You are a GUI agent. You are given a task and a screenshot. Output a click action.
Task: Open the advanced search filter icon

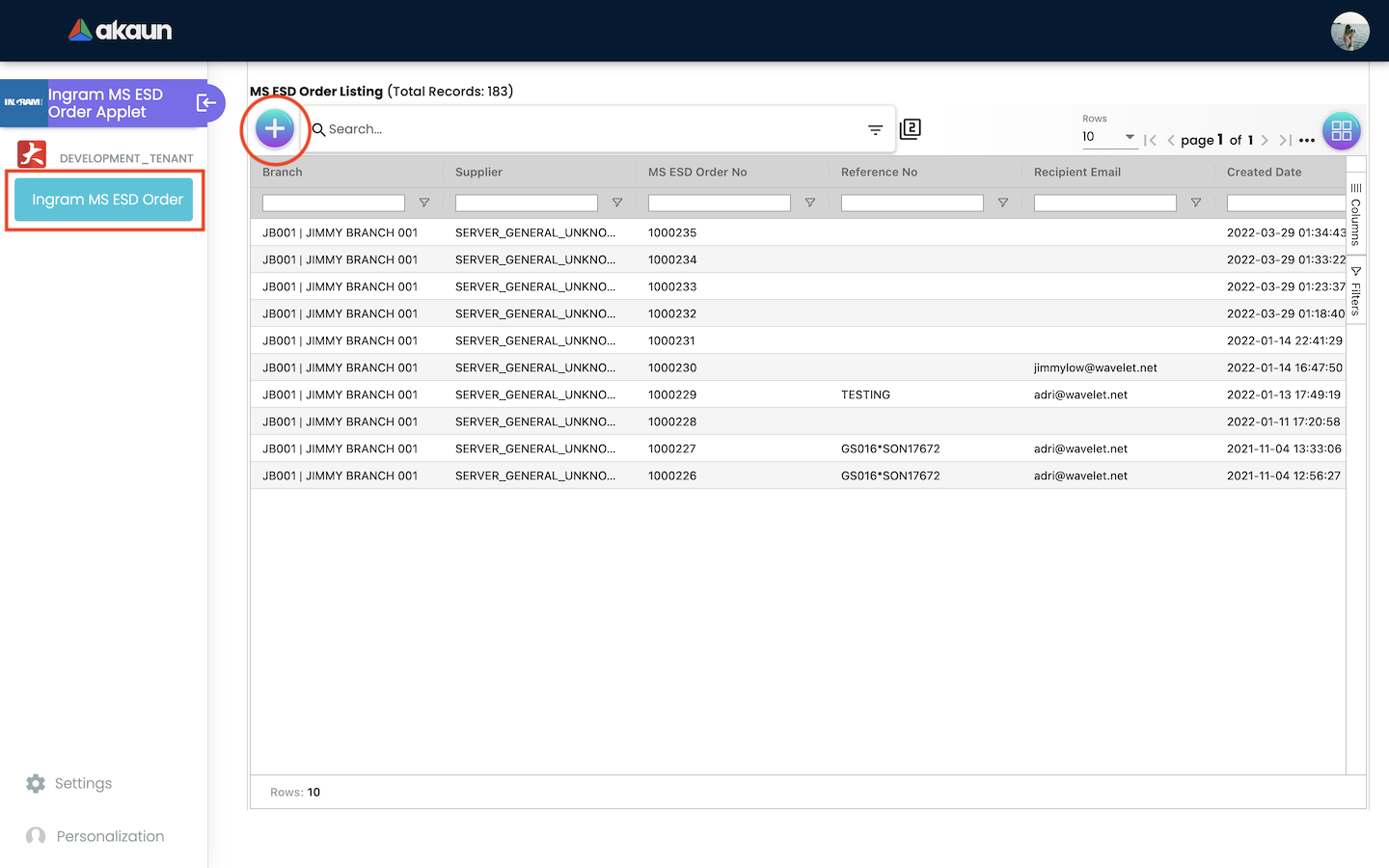875,129
